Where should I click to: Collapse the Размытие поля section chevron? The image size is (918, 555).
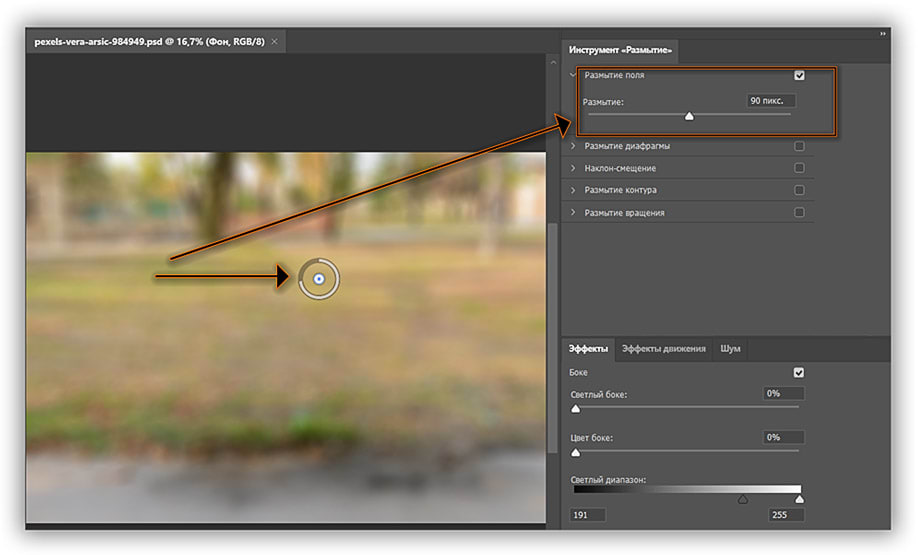573,75
